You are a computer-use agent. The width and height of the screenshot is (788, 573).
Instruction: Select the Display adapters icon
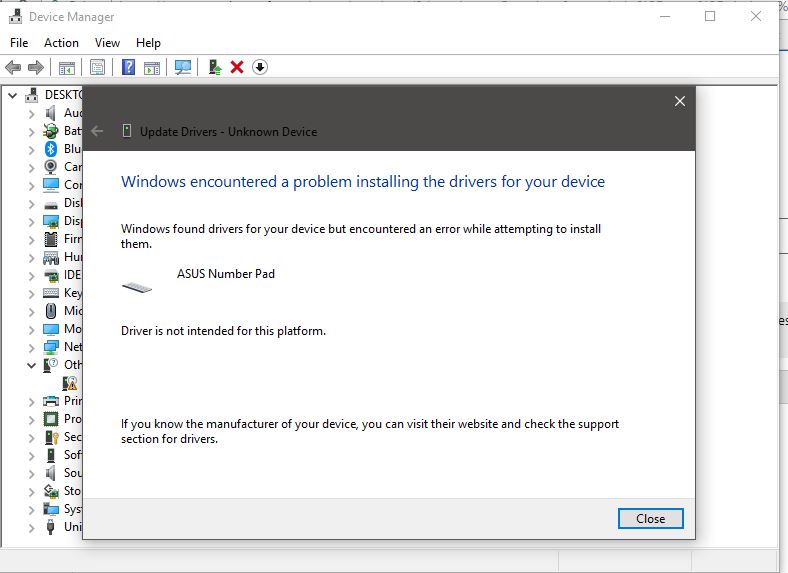pos(51,221)
